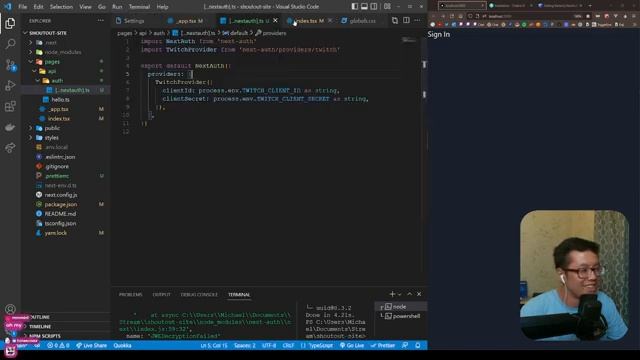
Task: Click Ln 5, Col 15 in status bar
Action: (x=214, y=345)
